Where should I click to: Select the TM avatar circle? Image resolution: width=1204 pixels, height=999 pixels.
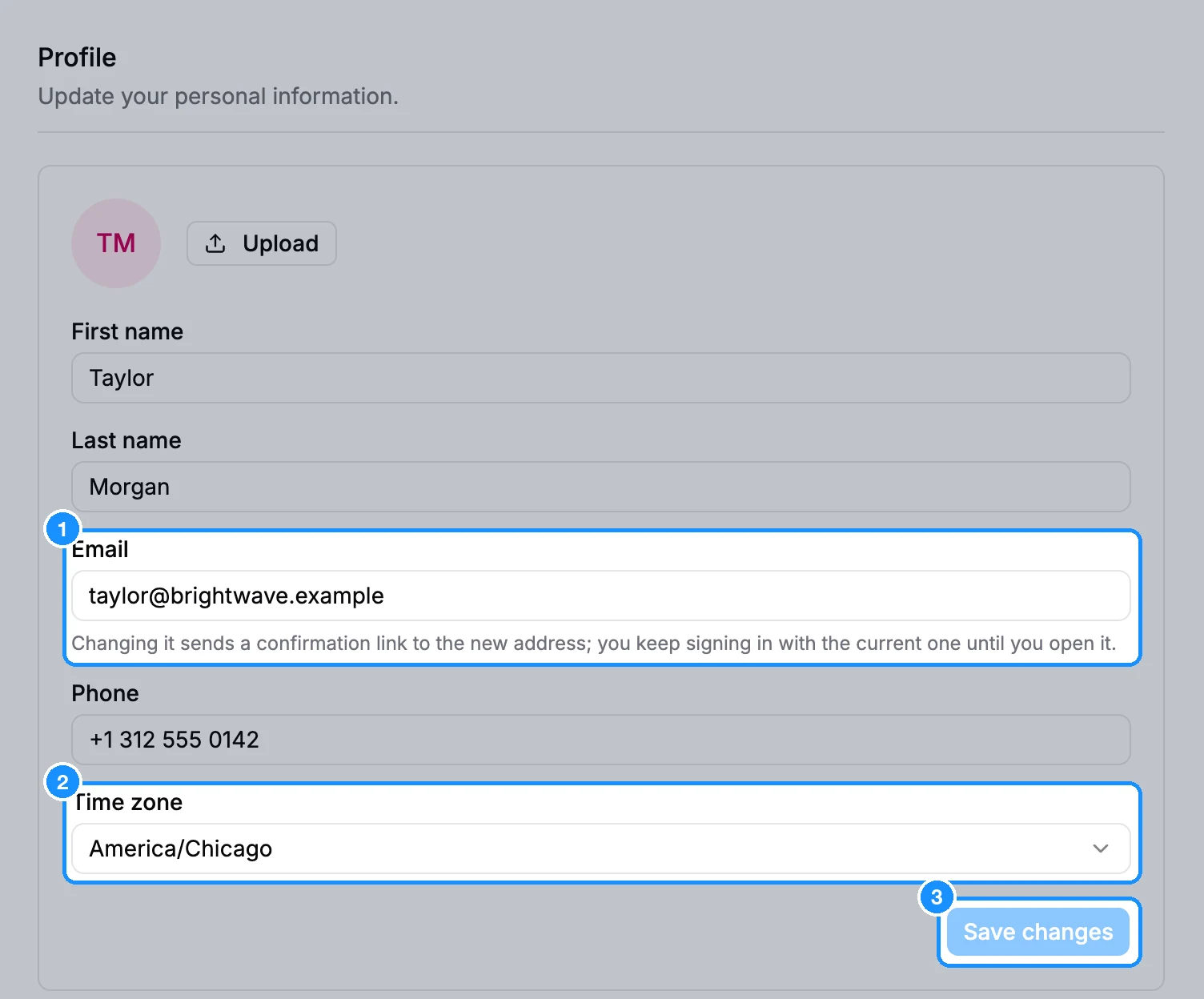pyautogui.click(x=116, y=243)
